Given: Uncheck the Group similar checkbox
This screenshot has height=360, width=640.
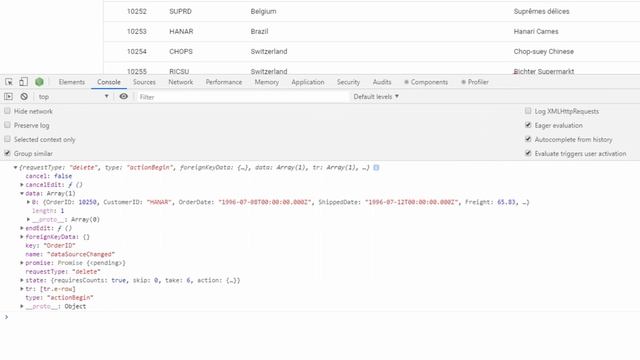Looking at the screenshot, I should 7,153.
